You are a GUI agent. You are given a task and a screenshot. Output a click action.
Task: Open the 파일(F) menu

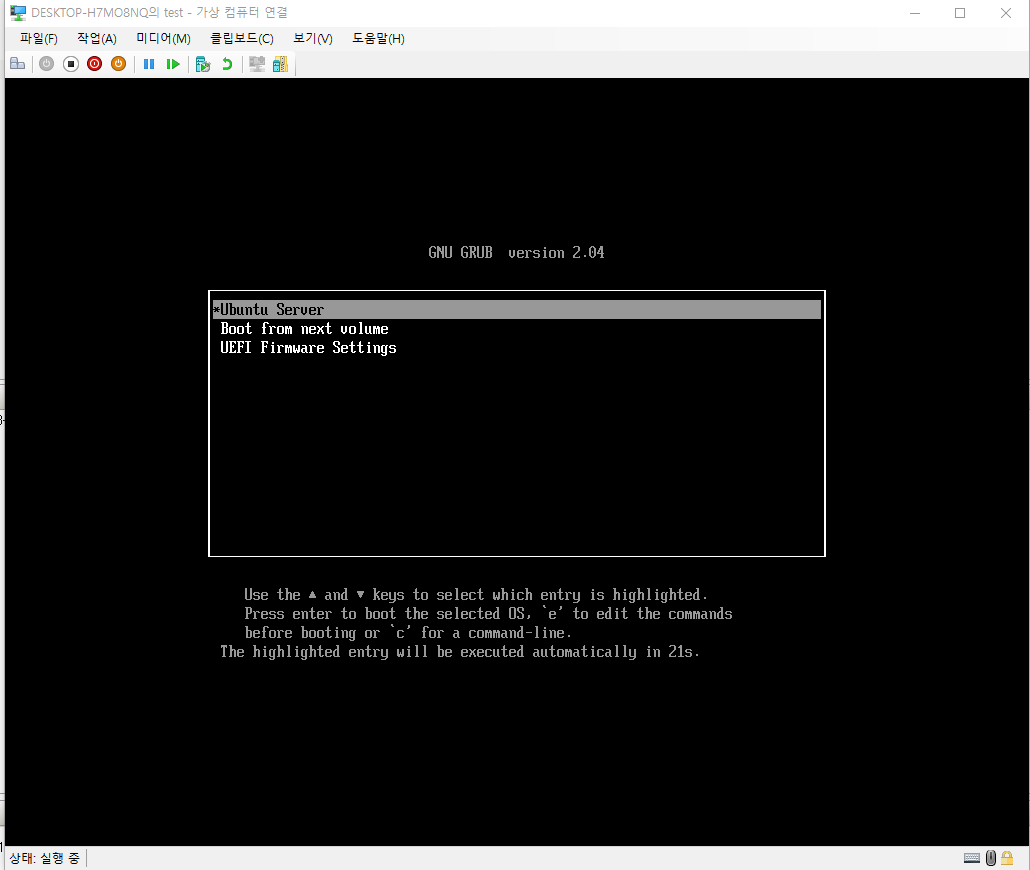[x=39, y=38]
